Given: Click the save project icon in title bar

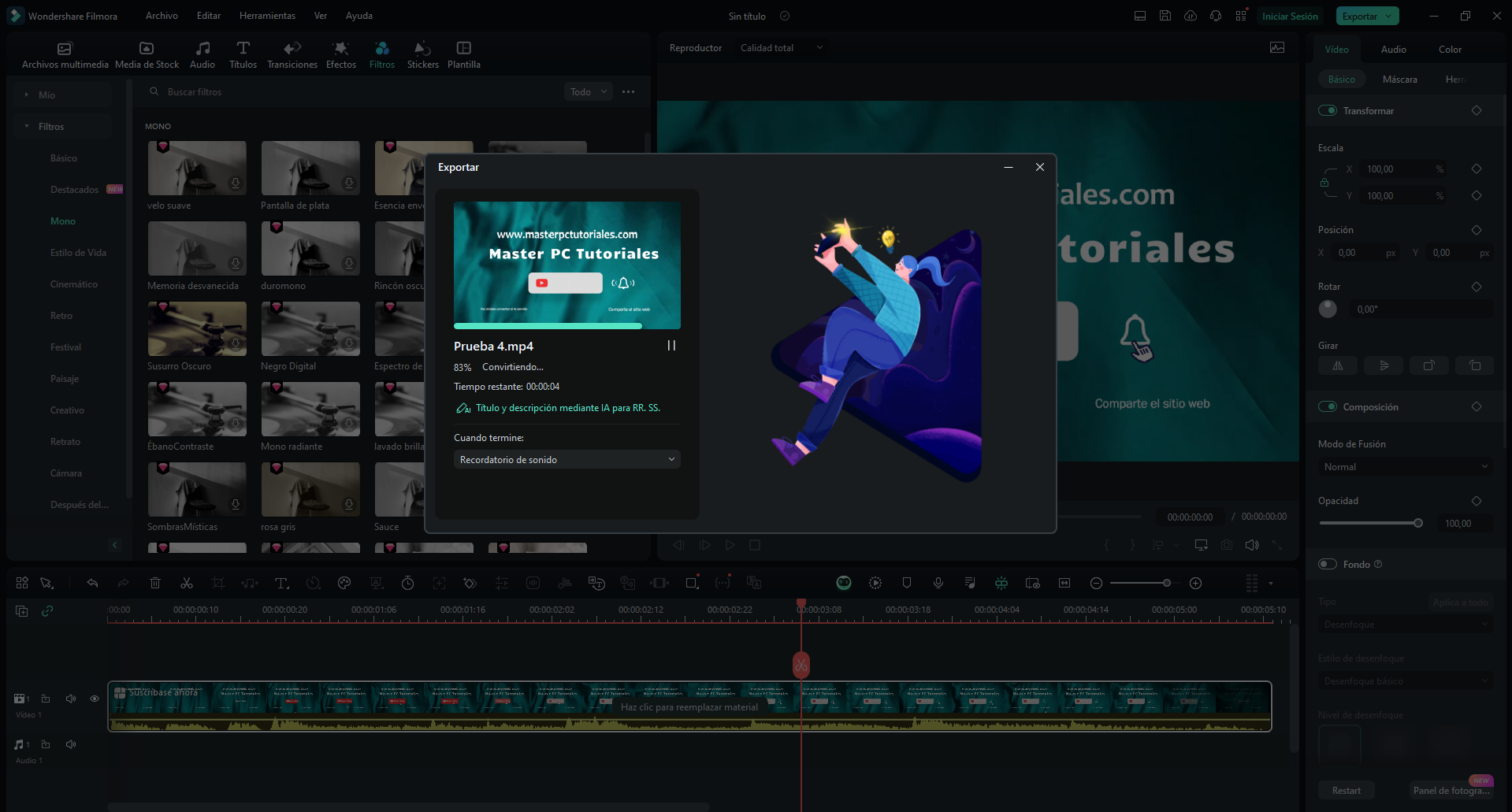Looking at the screenshot, I should [x=1165, y=16].
